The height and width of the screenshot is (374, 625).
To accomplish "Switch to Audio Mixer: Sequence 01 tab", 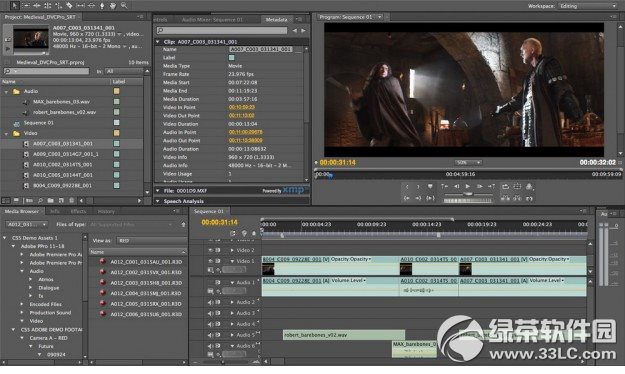I will coord(212,19).
